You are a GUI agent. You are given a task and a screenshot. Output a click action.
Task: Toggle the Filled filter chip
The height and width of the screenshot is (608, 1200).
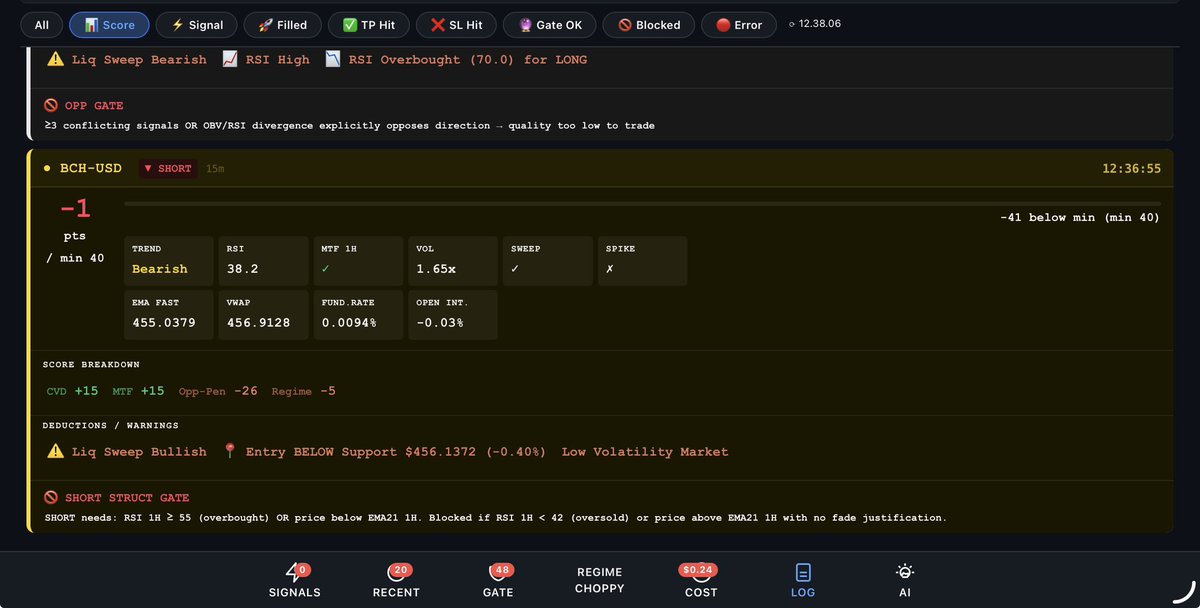tap(283, 25)
